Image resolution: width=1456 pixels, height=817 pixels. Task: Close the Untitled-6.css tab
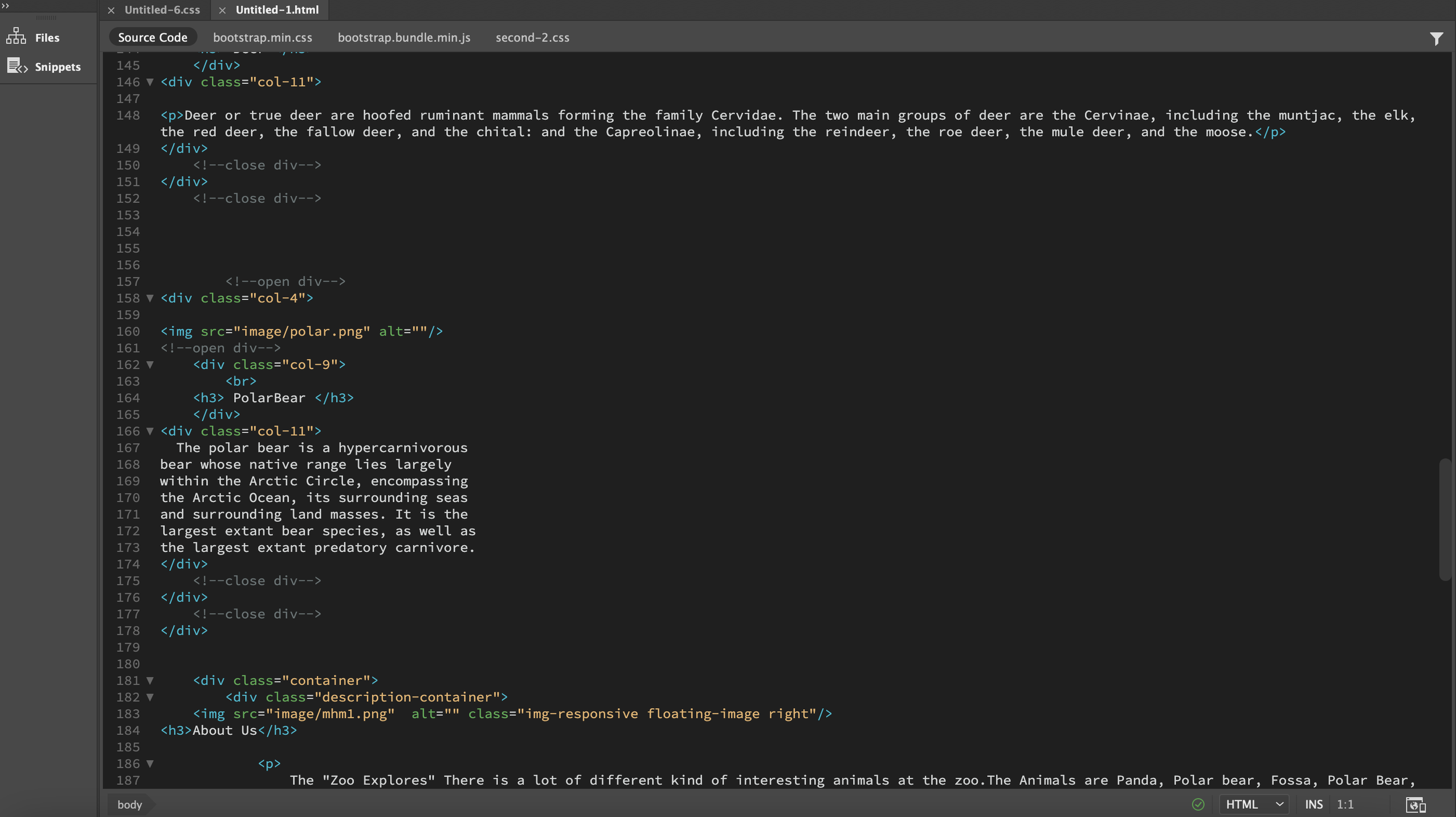pos(111,10)
